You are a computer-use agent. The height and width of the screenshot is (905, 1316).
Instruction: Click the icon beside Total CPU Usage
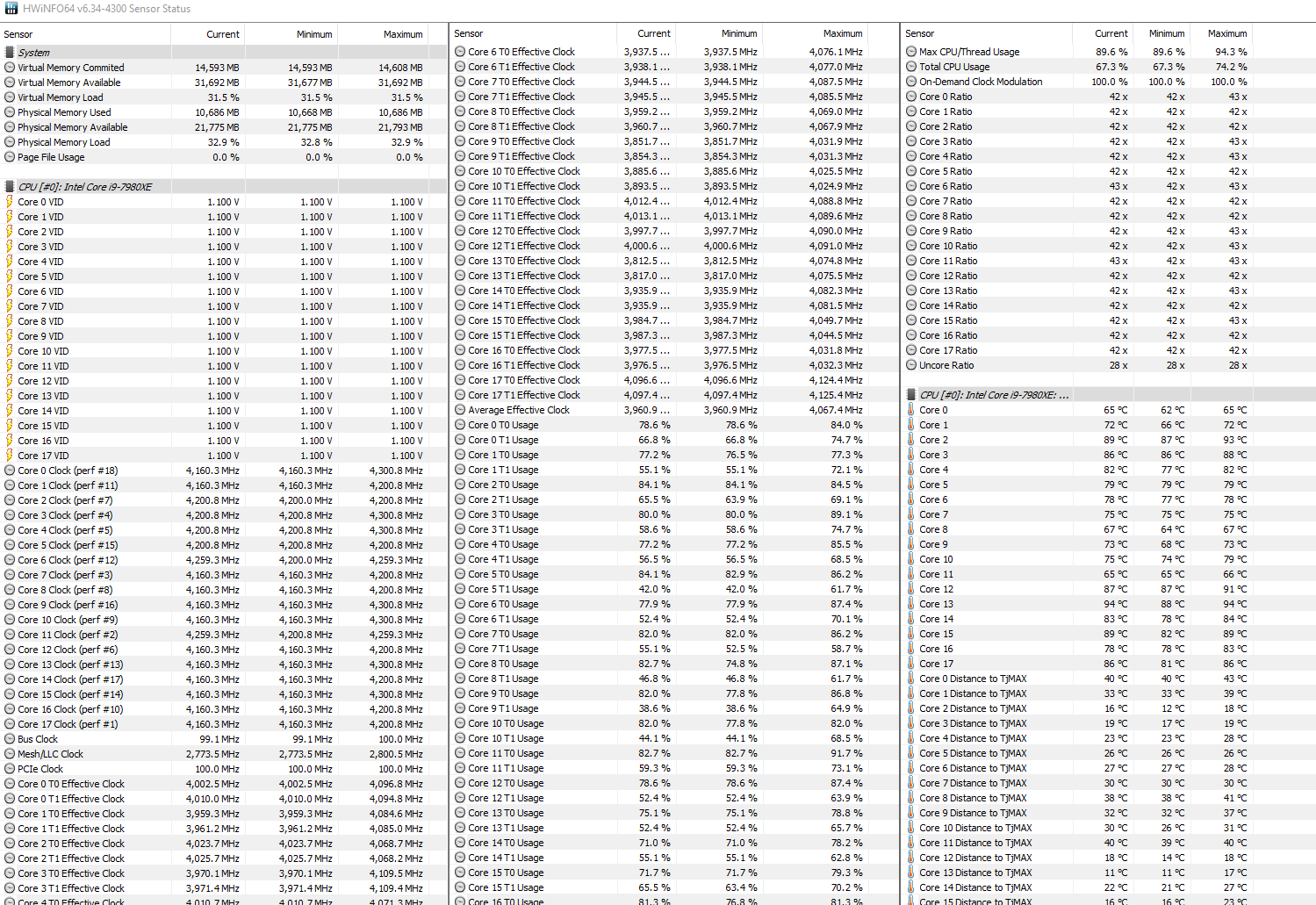point(911,67)
